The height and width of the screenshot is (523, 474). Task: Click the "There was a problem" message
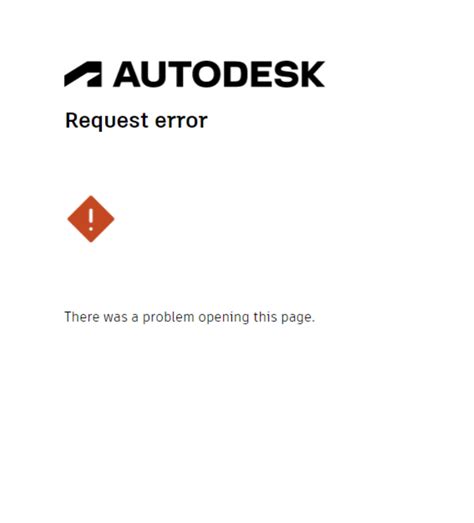[189, 317]
